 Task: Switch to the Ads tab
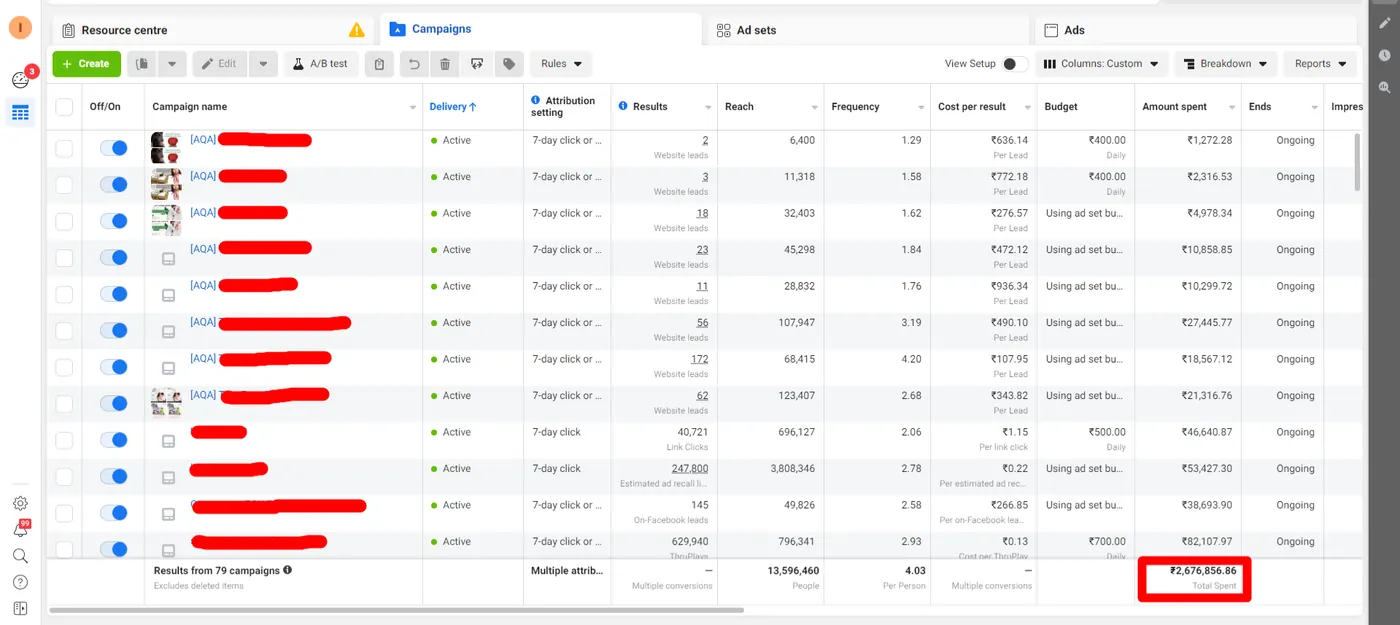[x=1195, y=30]
